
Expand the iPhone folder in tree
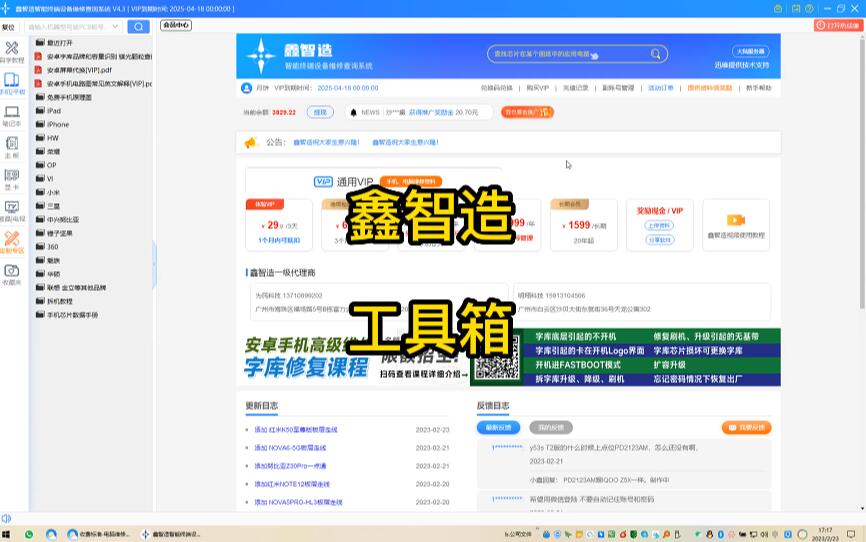tap(58, 124)
